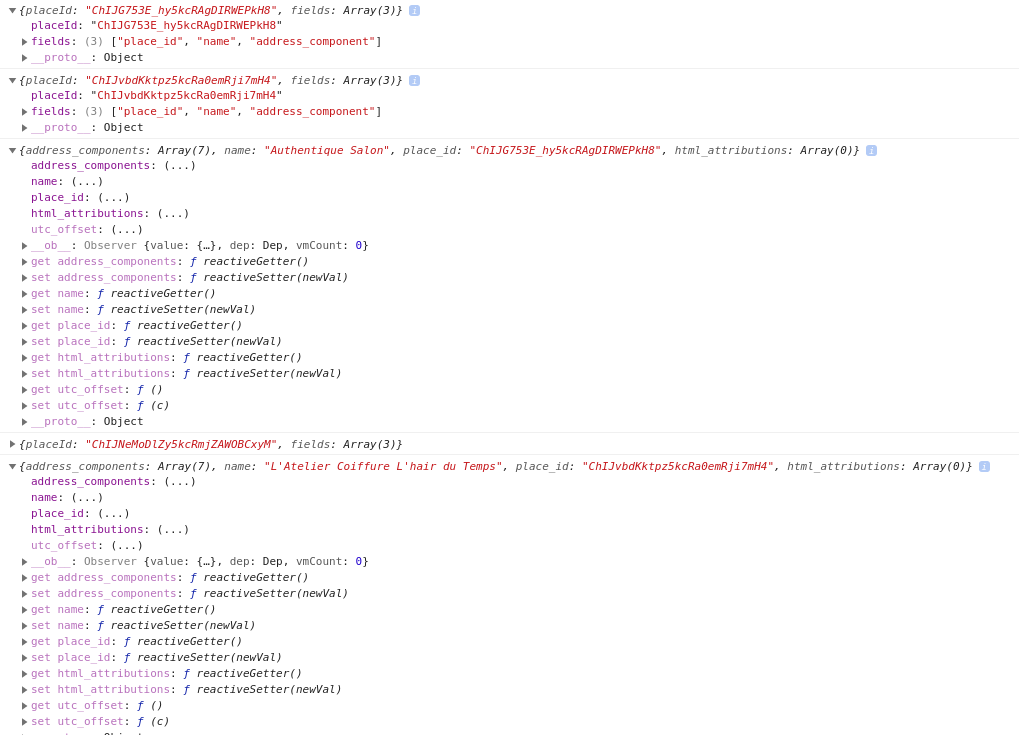Expand the __ob__ Observer under Authentique Salon

24,245
